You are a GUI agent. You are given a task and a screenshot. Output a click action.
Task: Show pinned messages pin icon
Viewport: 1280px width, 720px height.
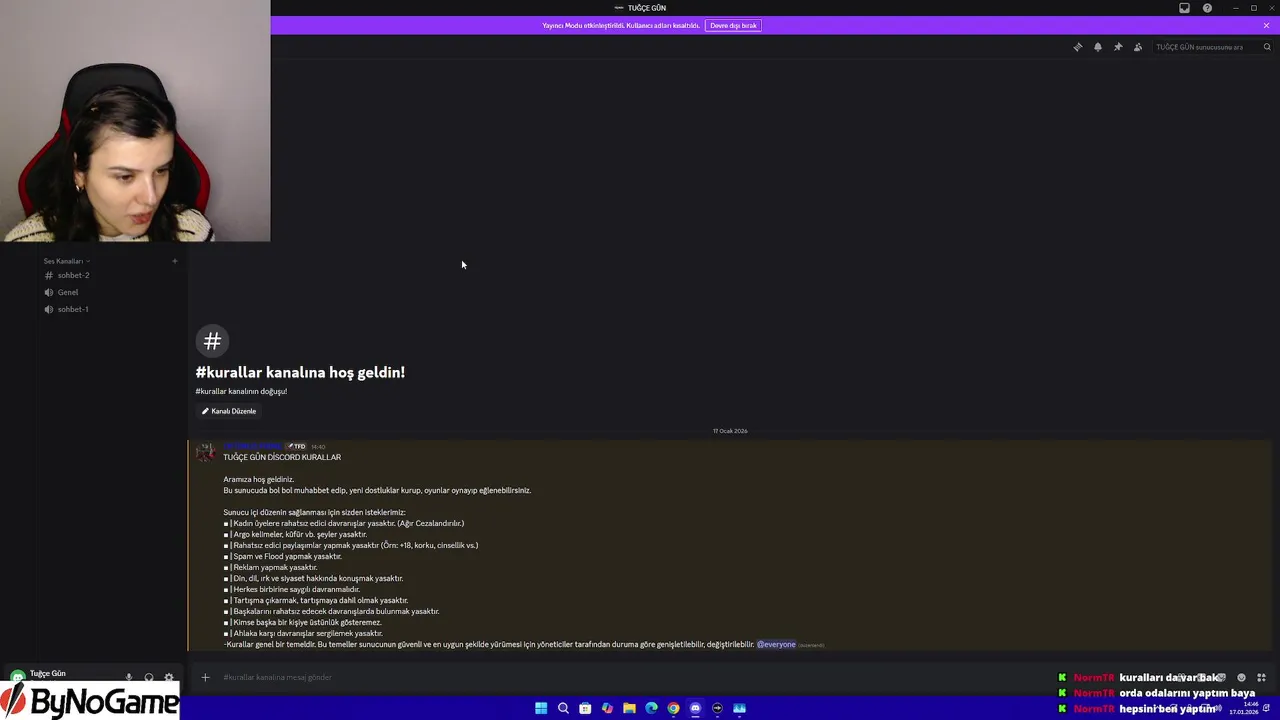tap(1118, 47)
